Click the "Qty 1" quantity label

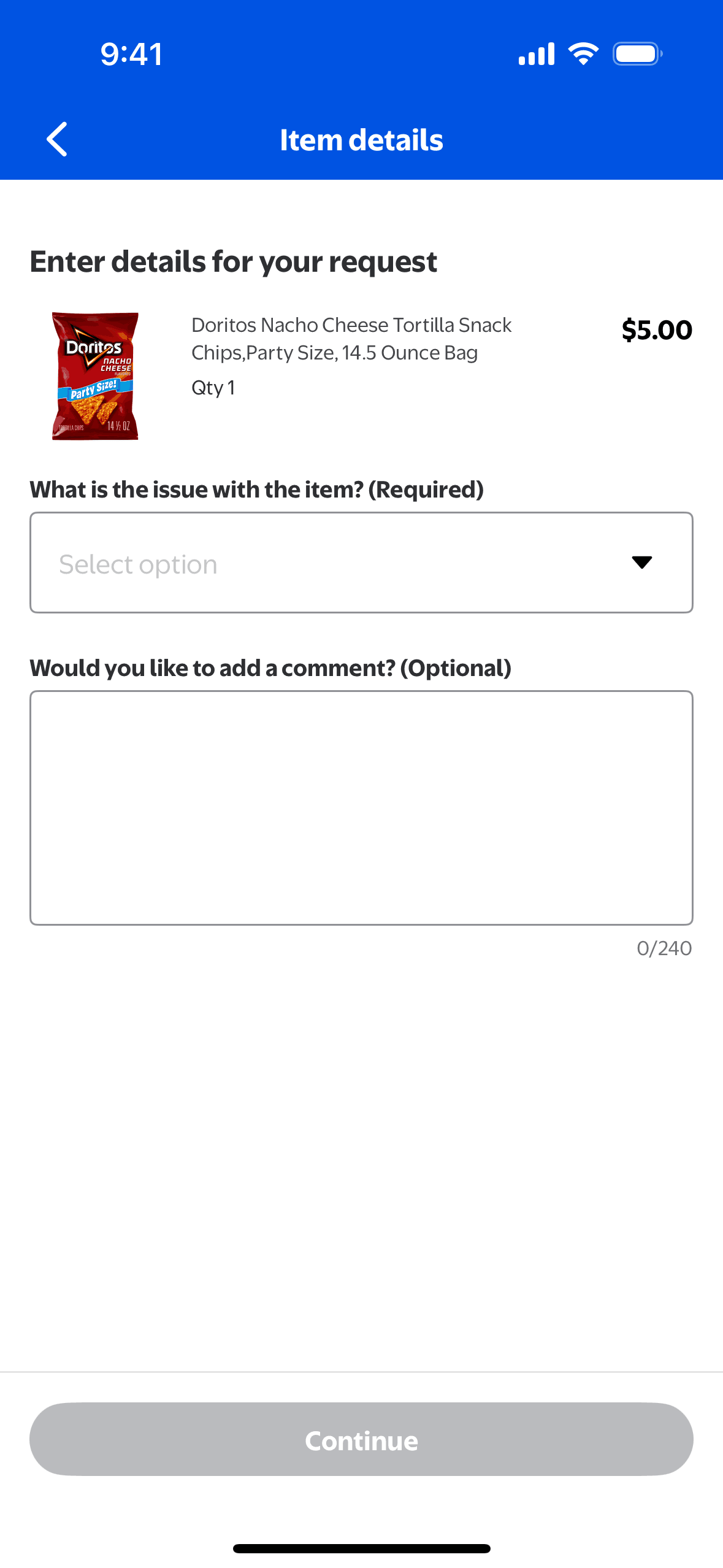click(x=213, y=388)
